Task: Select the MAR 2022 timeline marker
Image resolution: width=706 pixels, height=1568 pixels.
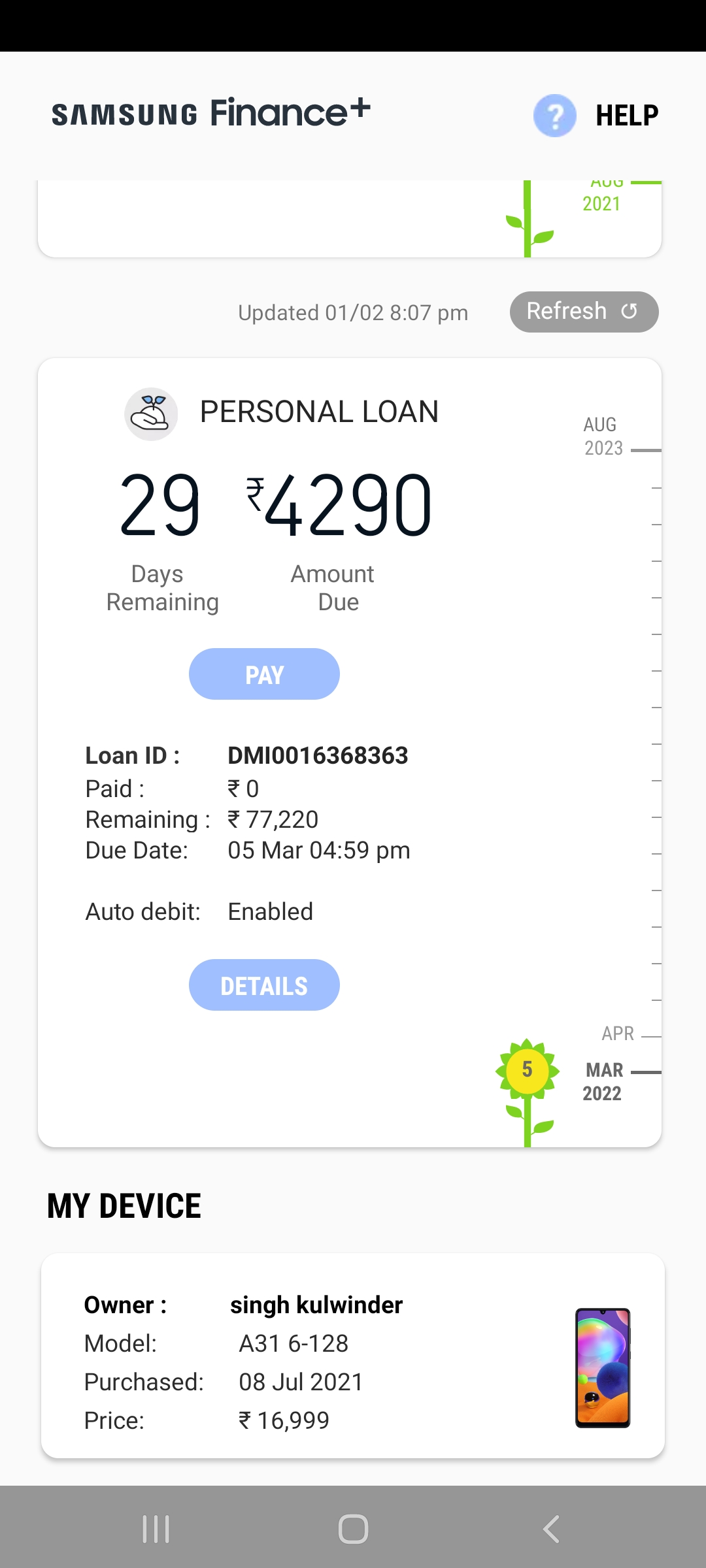Action: [x=603, y=1081]
